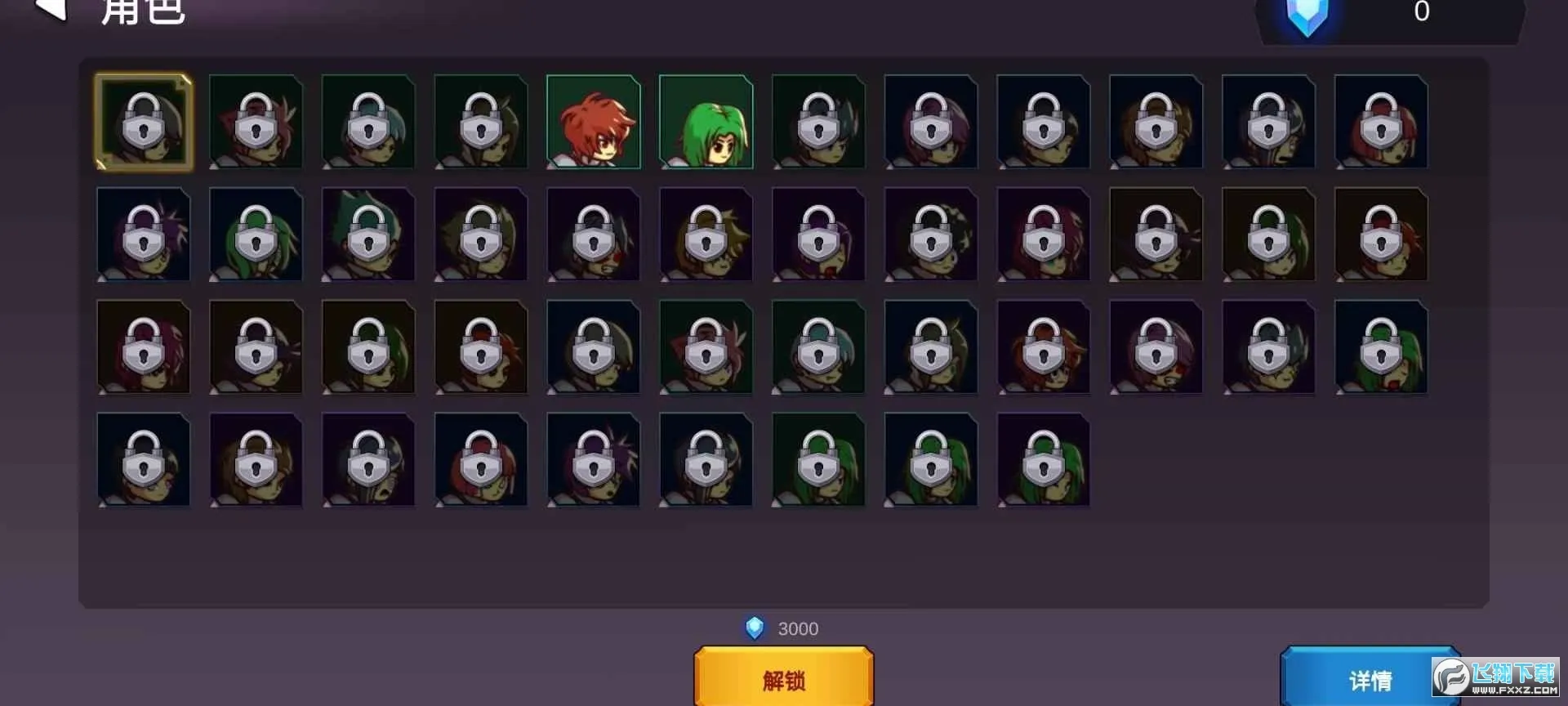Click the small gem icon beside 3000 price
This screenshot has width=1568, height=706.
pos(755,628)
